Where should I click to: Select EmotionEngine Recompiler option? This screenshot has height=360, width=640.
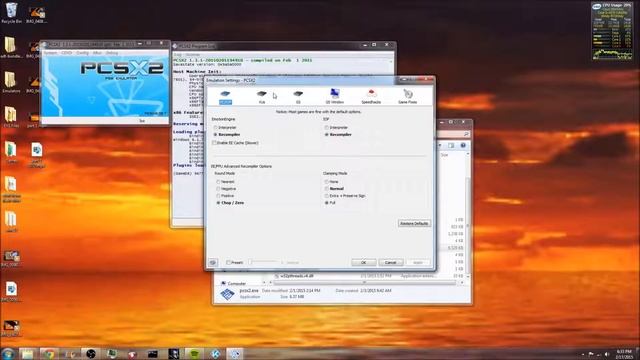227,135
